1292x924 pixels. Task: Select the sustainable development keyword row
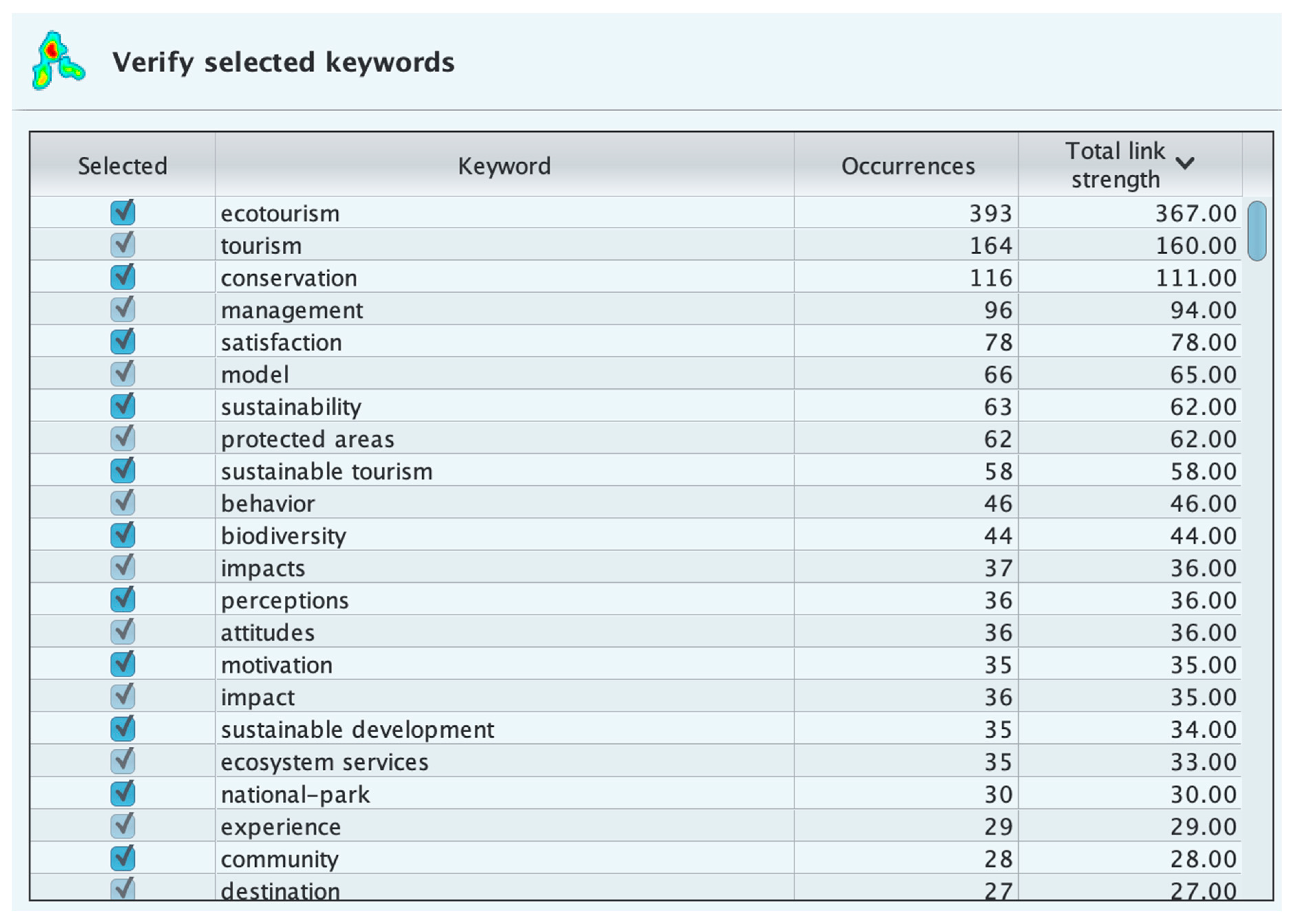(x=357, y=729)
